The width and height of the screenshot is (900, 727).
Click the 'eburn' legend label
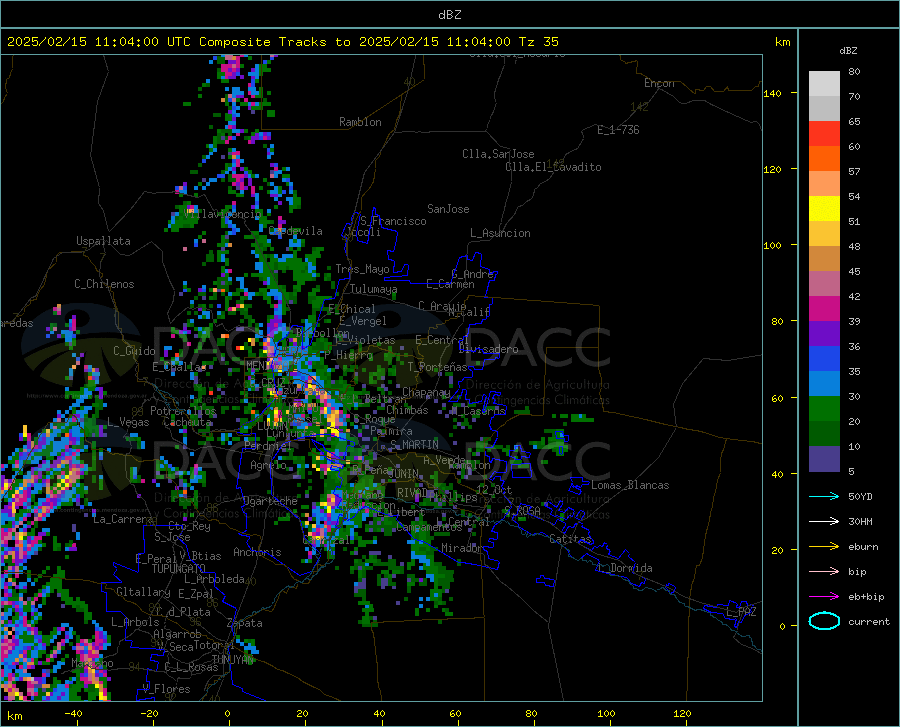[863, 547]
